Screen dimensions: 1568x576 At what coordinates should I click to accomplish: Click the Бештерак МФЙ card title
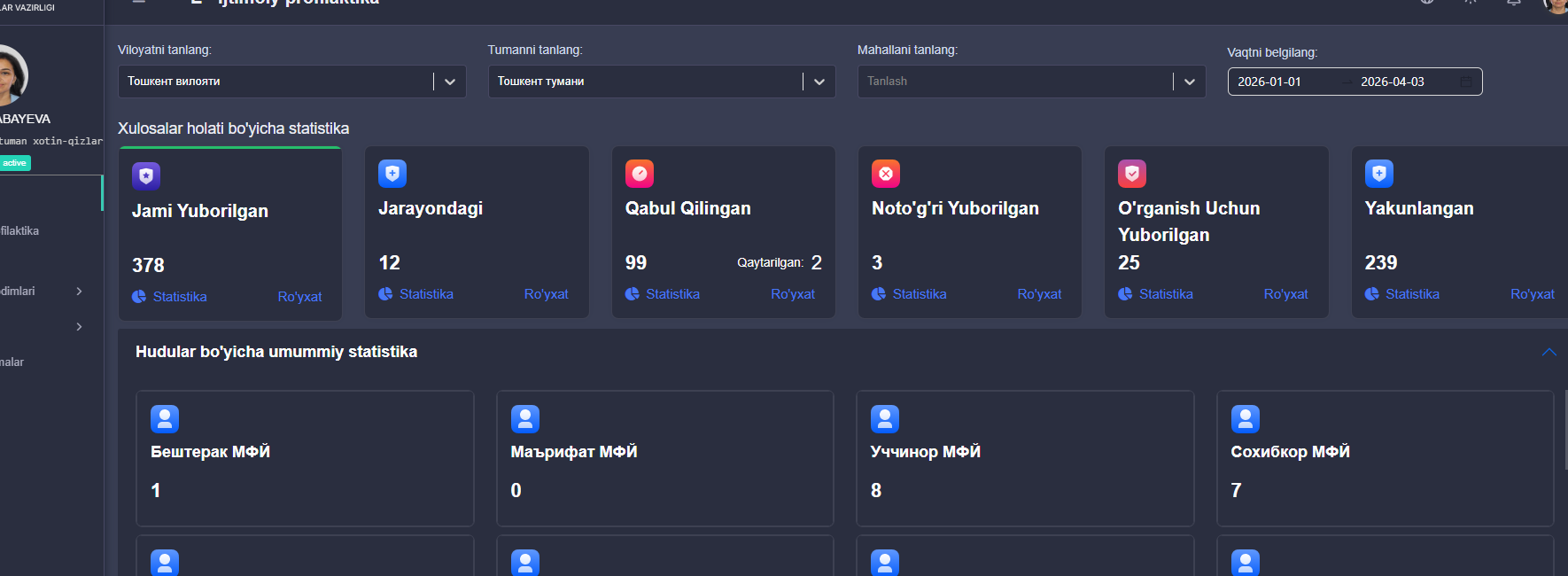[211, 452]
